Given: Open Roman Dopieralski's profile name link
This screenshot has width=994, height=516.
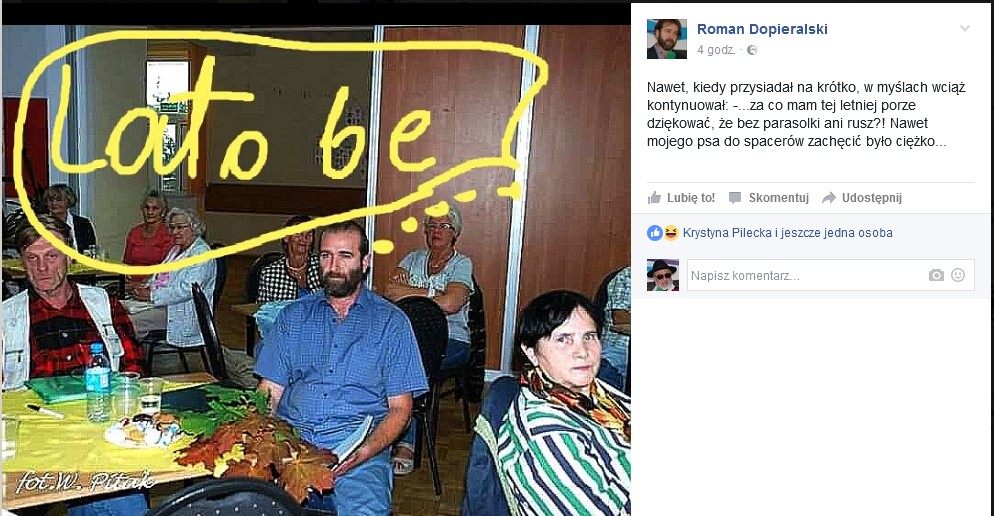Looking at the screenshot, I should pyautogui.click(x=762, y=29).
